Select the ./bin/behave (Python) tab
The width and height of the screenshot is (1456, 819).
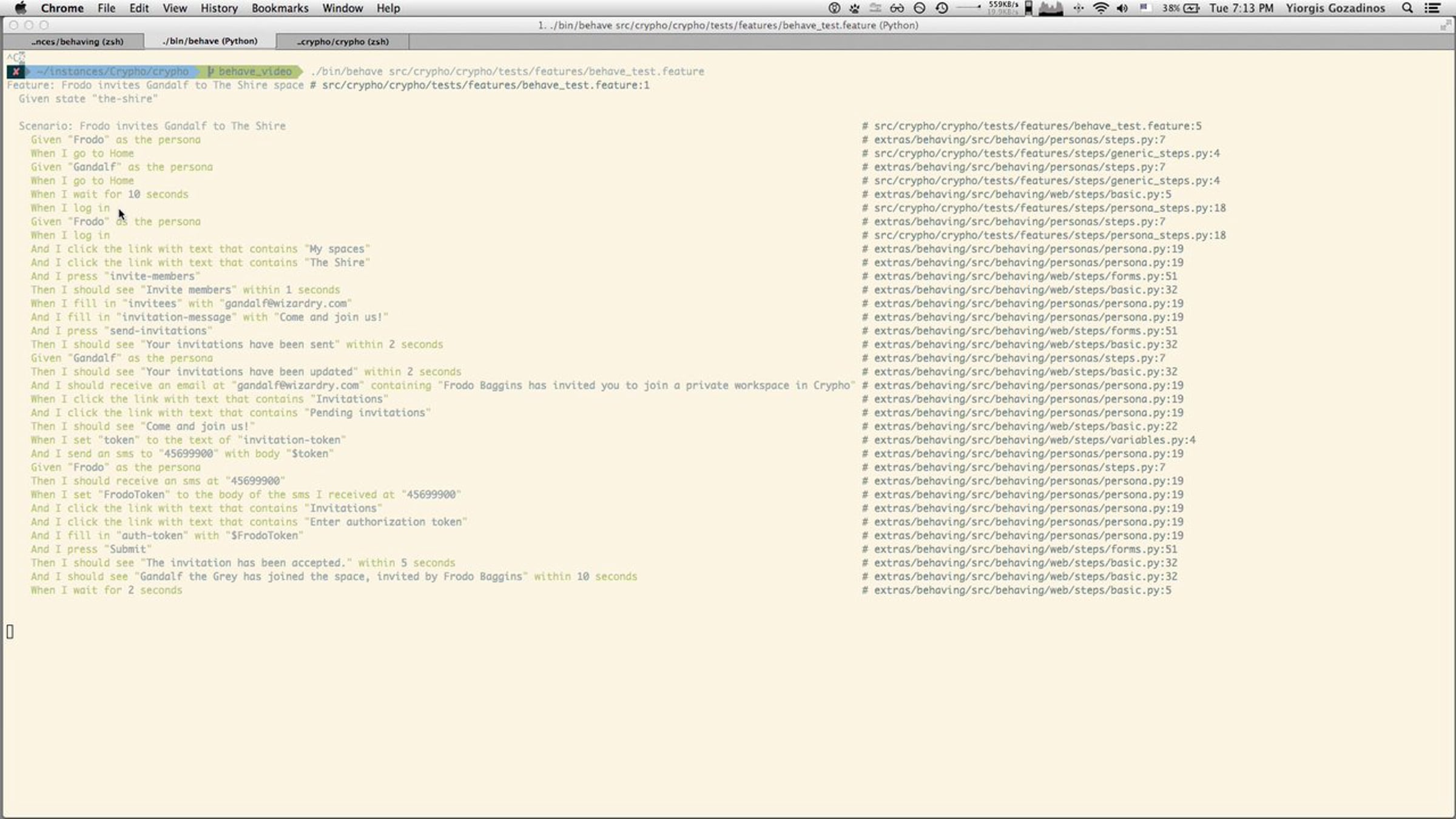(210, 41)
